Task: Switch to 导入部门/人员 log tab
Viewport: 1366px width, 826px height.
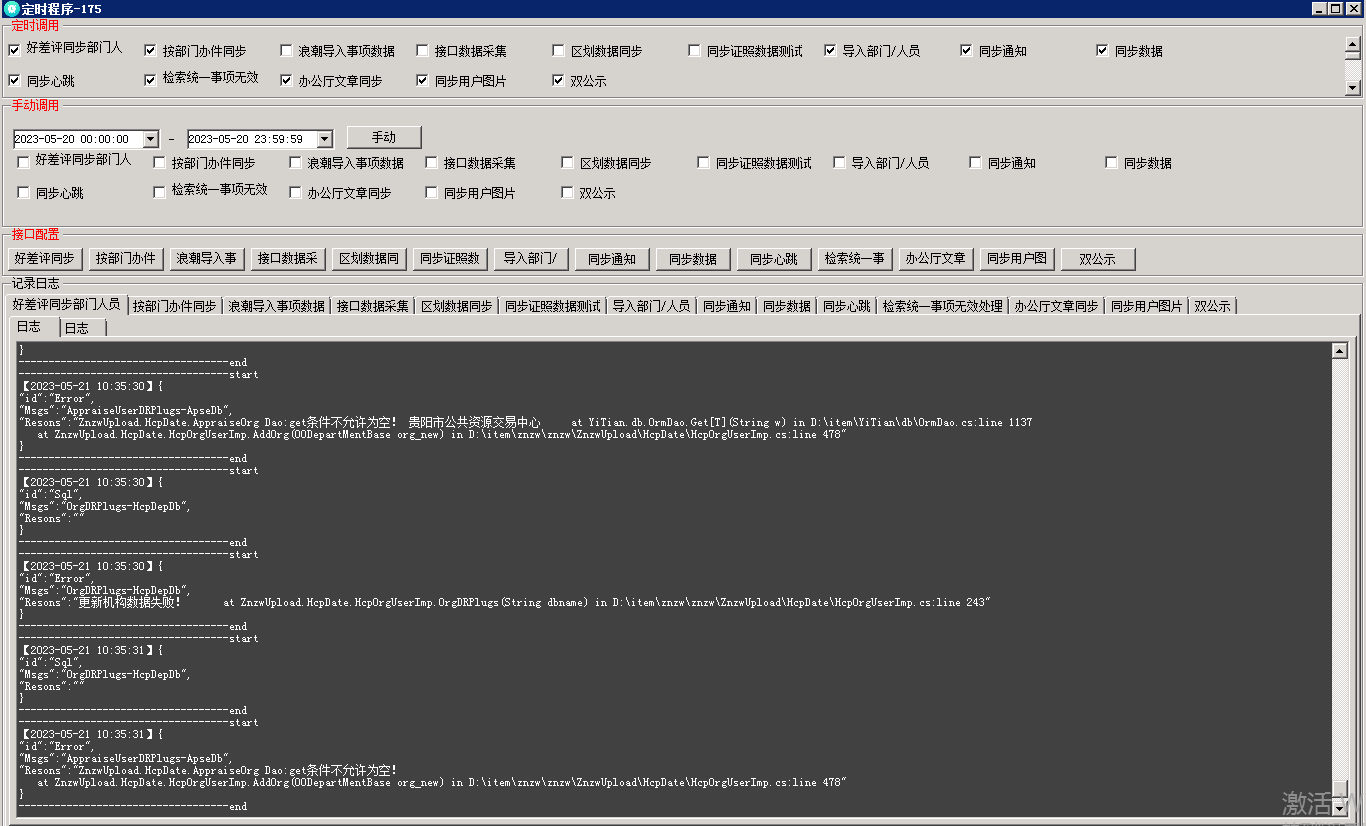Action: coord(651,306)
